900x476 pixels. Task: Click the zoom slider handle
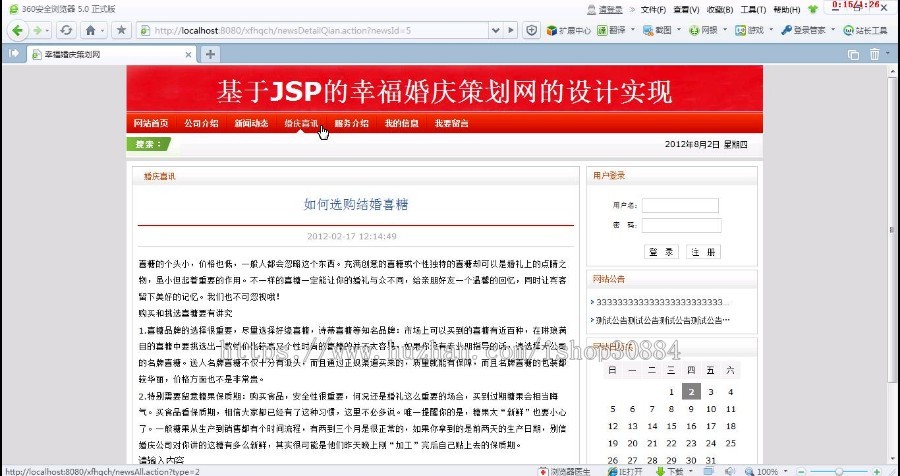coord(839,471)
